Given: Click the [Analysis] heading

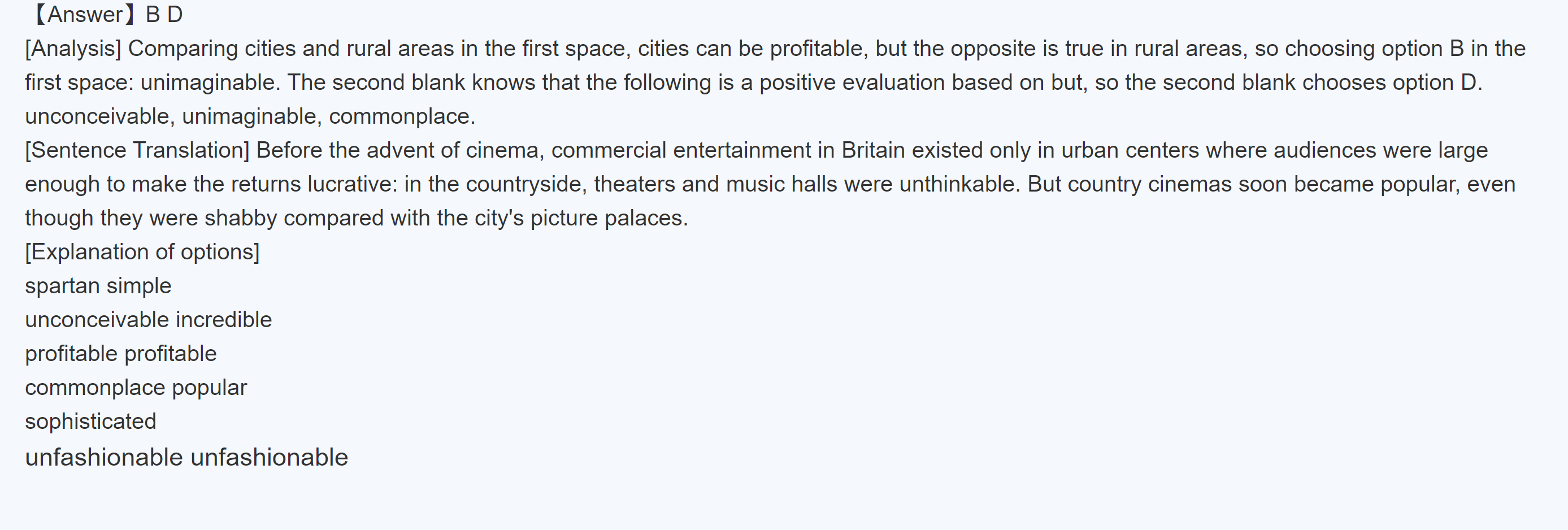Looking at the screenshot, I should 73,49.
